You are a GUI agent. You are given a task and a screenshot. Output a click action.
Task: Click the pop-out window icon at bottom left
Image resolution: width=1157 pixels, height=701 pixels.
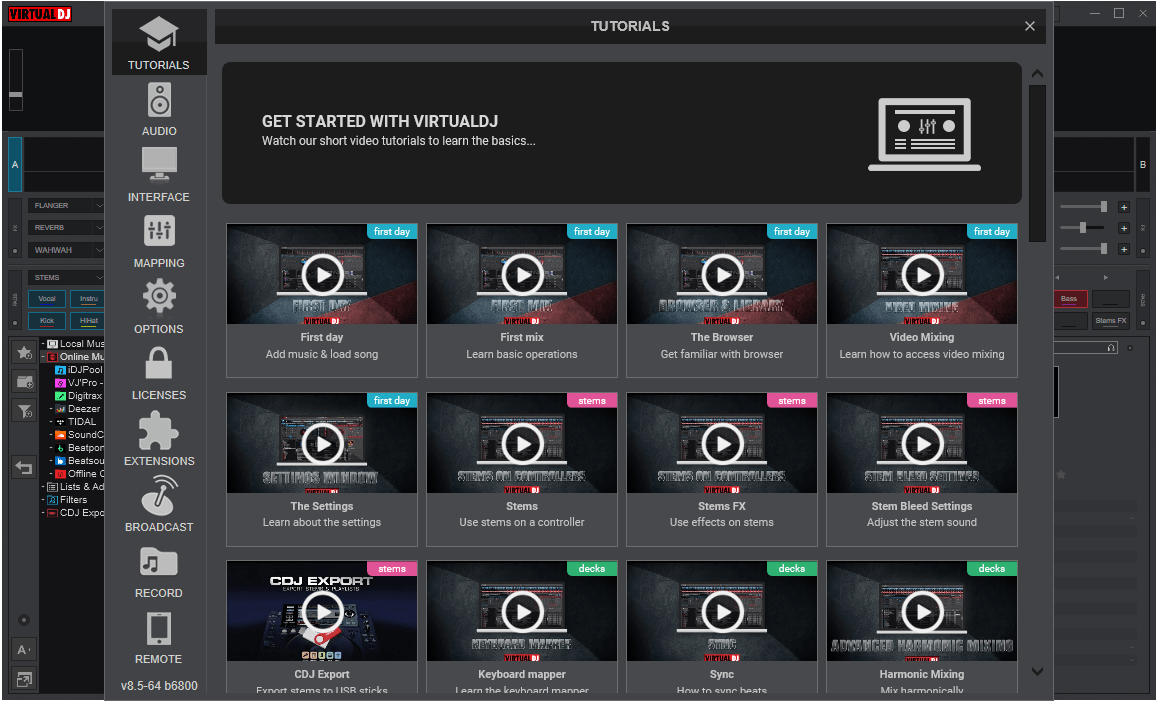click(x=24, y=680)
